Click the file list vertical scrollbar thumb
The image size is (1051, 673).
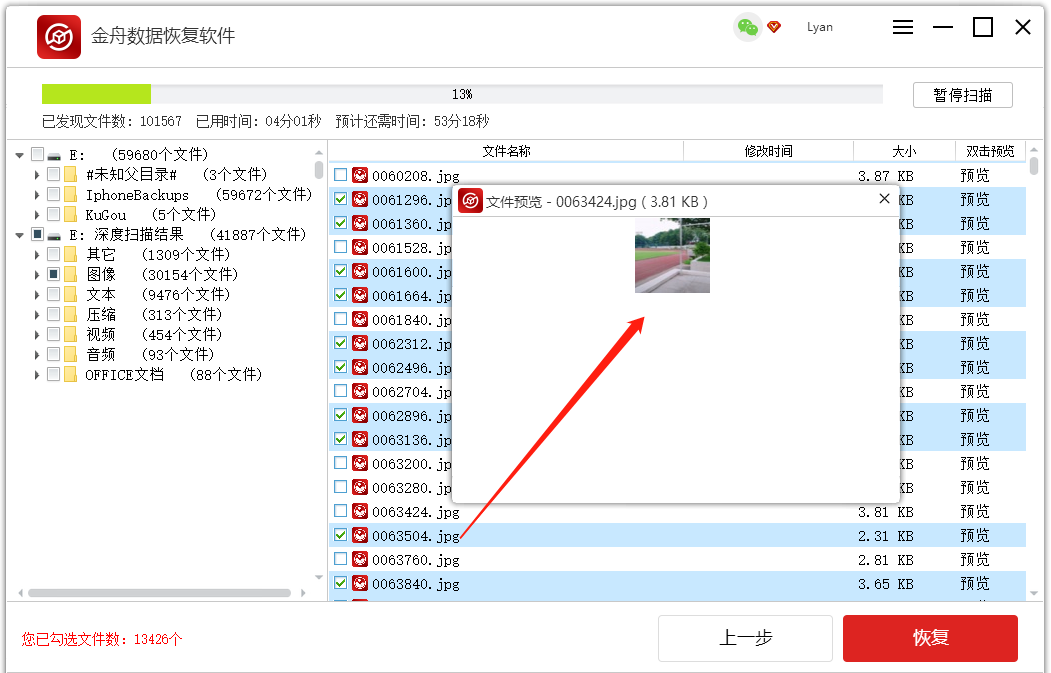click(1034, 165)
